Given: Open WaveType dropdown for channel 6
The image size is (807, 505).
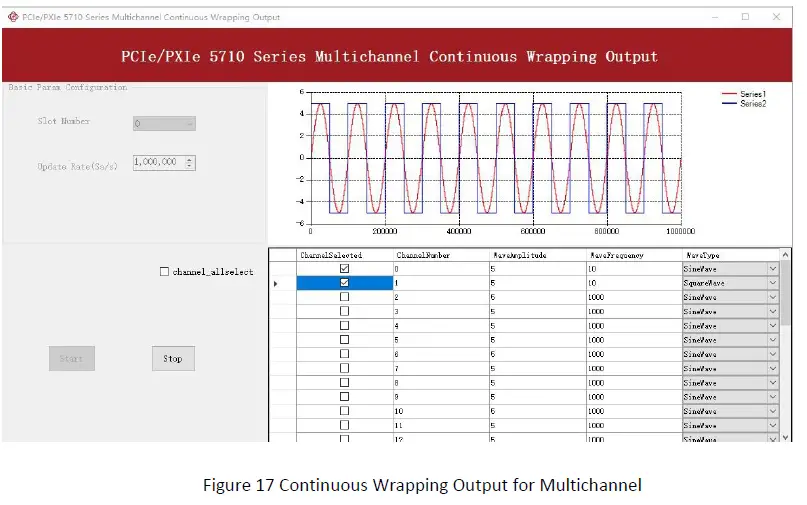Looking at the screenshot, I should point(773,354).
